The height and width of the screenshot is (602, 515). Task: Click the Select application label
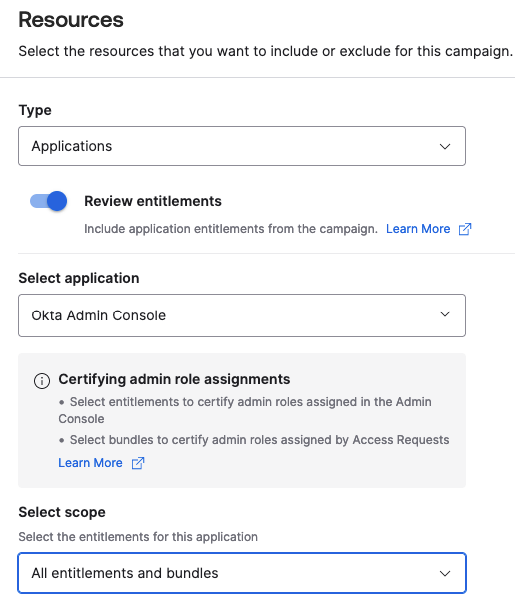tap(79, 278)
